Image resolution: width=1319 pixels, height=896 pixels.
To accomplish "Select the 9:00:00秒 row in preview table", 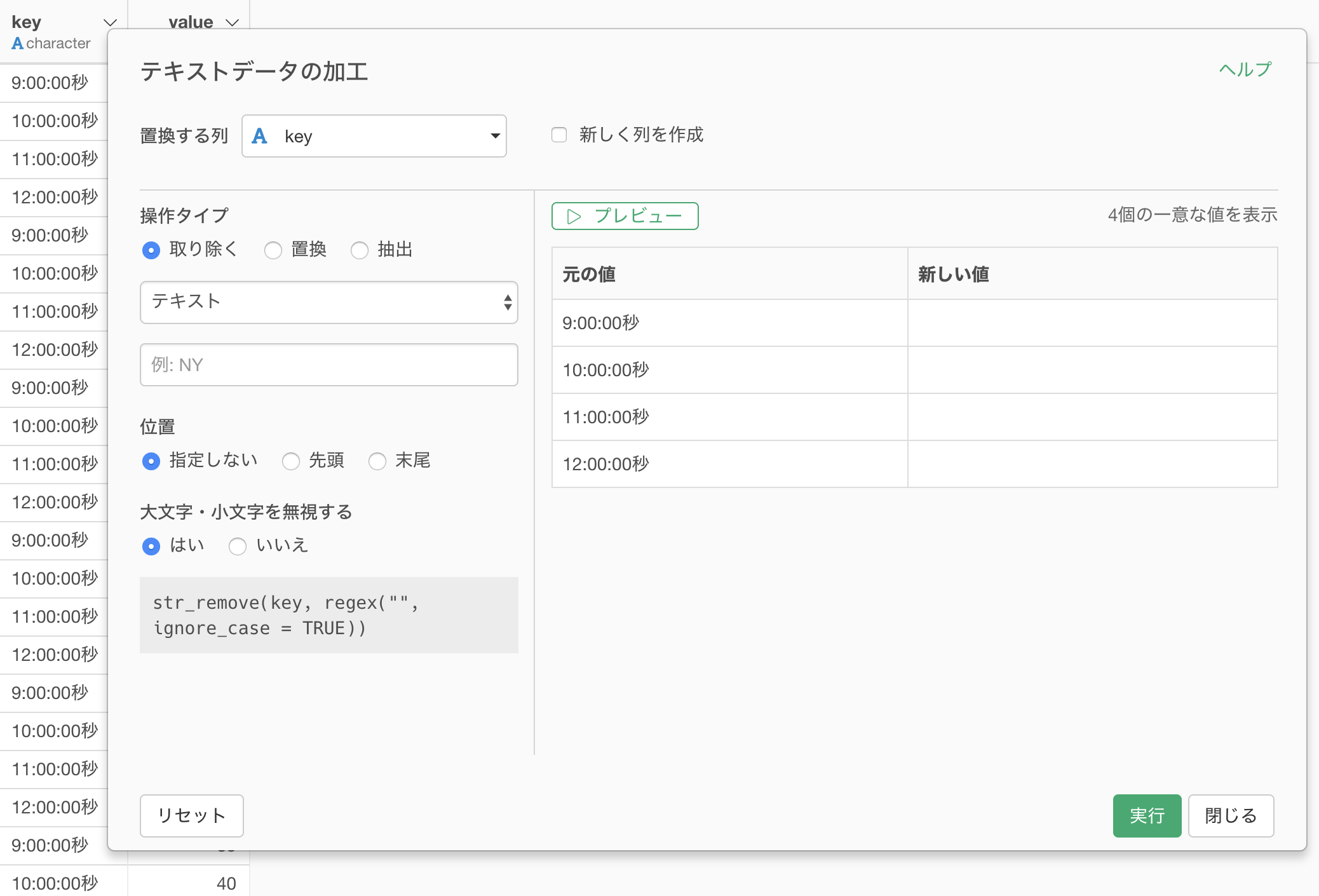I will [x=915, y=323].
